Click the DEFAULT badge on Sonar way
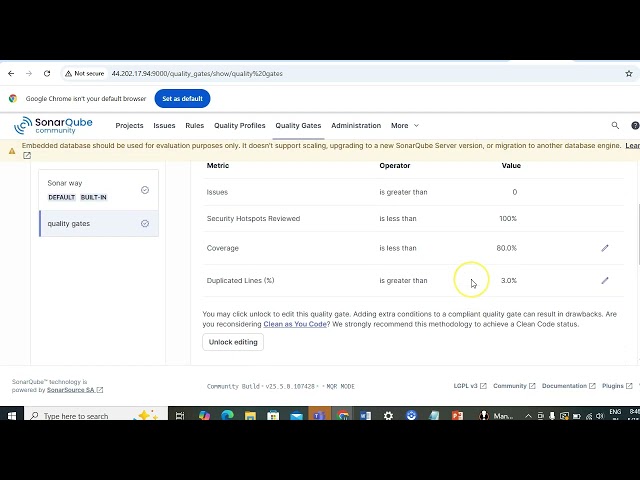This screenshot has width=640, height=480. pyautogui.click(x=62, y=197)
